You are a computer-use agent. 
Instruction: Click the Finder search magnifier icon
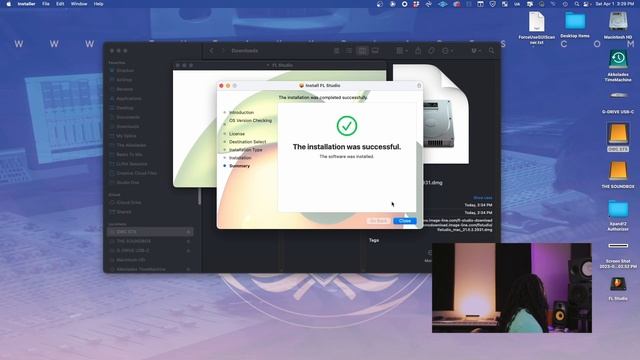(x=491, y=51)
